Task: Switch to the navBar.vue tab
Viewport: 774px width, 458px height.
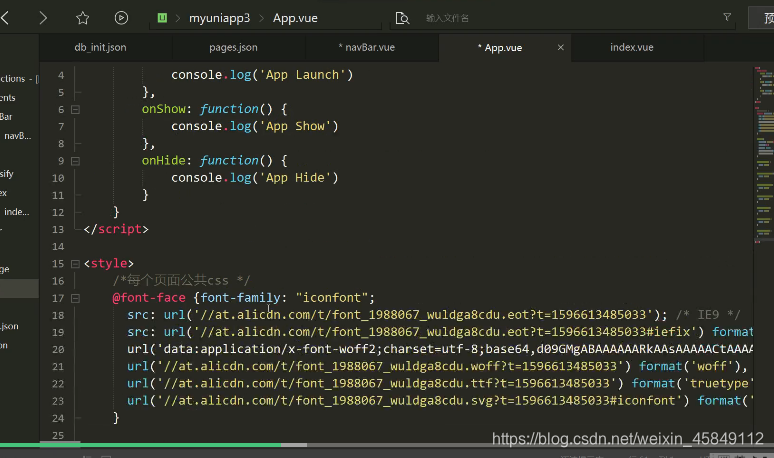Action: (367, 47)
